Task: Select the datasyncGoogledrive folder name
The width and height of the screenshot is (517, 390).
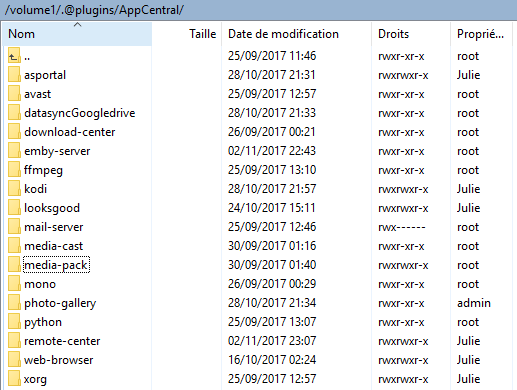Action: 80,113
